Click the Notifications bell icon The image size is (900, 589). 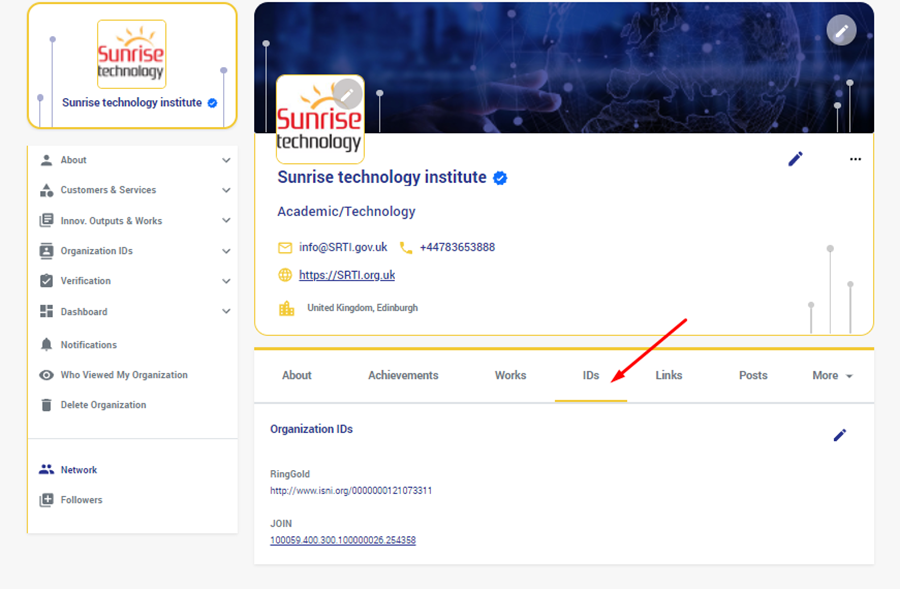coord(46,344)
